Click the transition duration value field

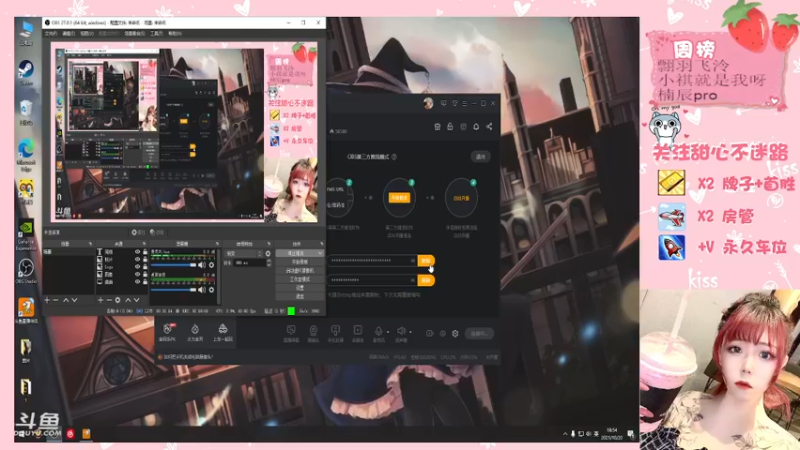click(x=249, y=262)
